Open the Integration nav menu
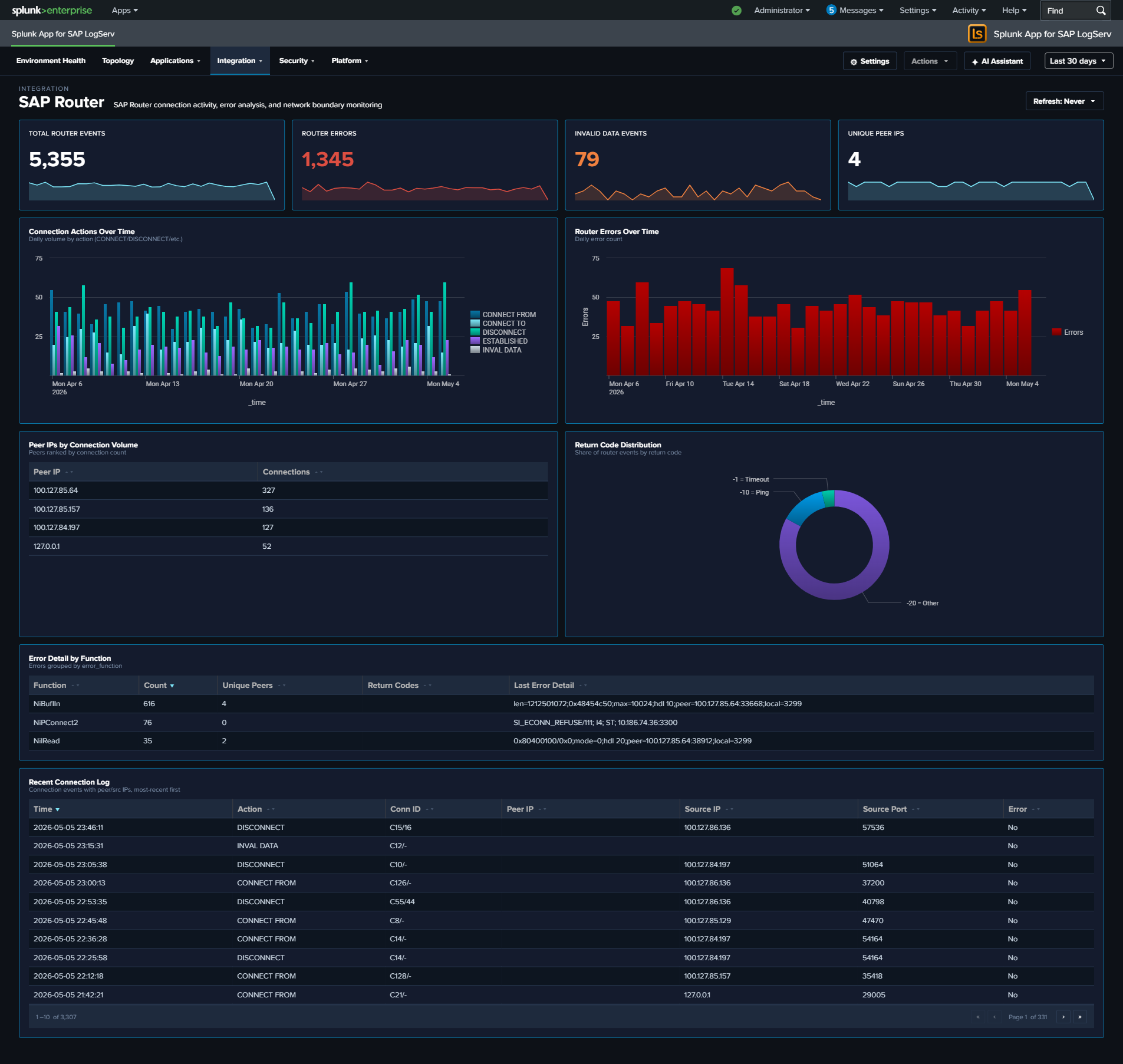The height and width of the screenshot is (1064, 1123). point(240,61)
